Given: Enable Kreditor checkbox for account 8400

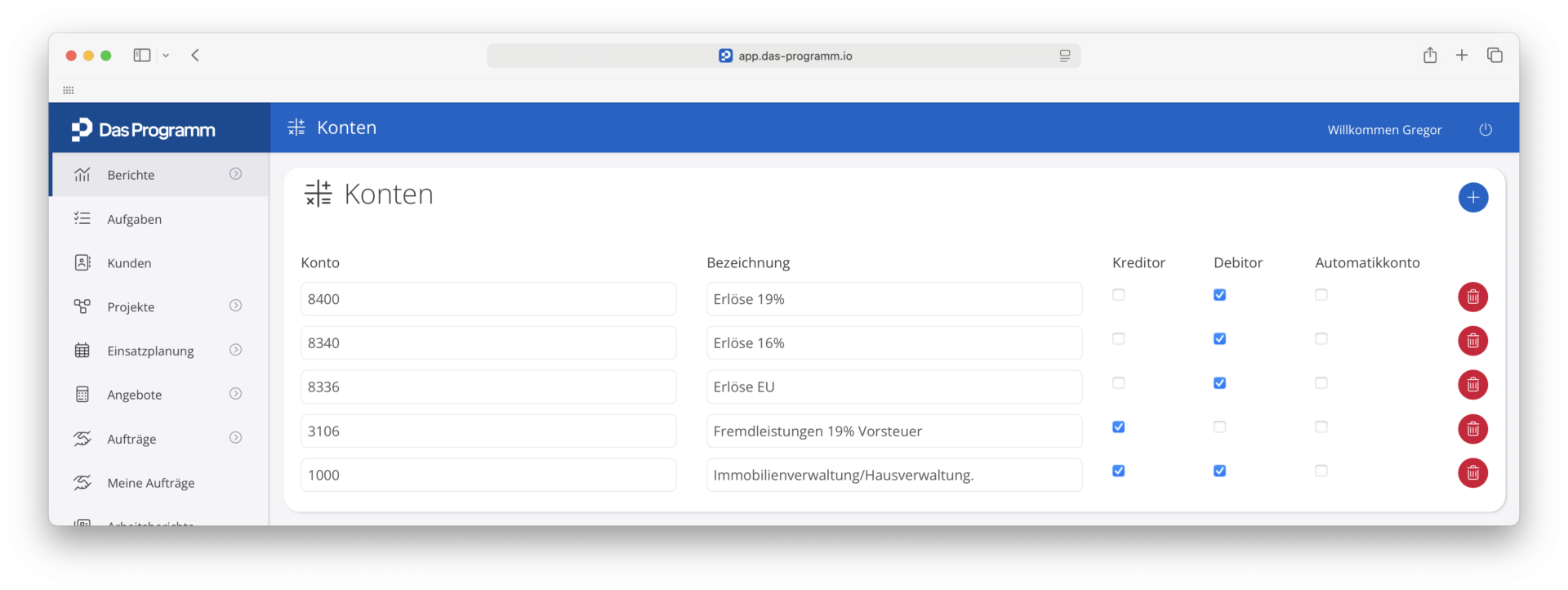Looking at the screenshot, I should (x=1119, y=295).
